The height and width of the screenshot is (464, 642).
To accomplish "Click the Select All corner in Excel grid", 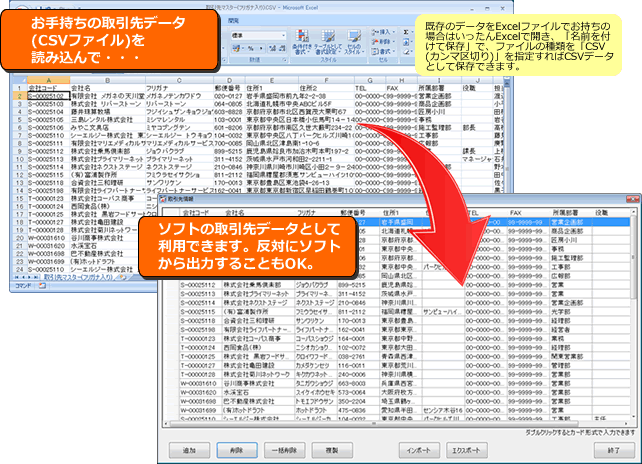I will point(18,80).
